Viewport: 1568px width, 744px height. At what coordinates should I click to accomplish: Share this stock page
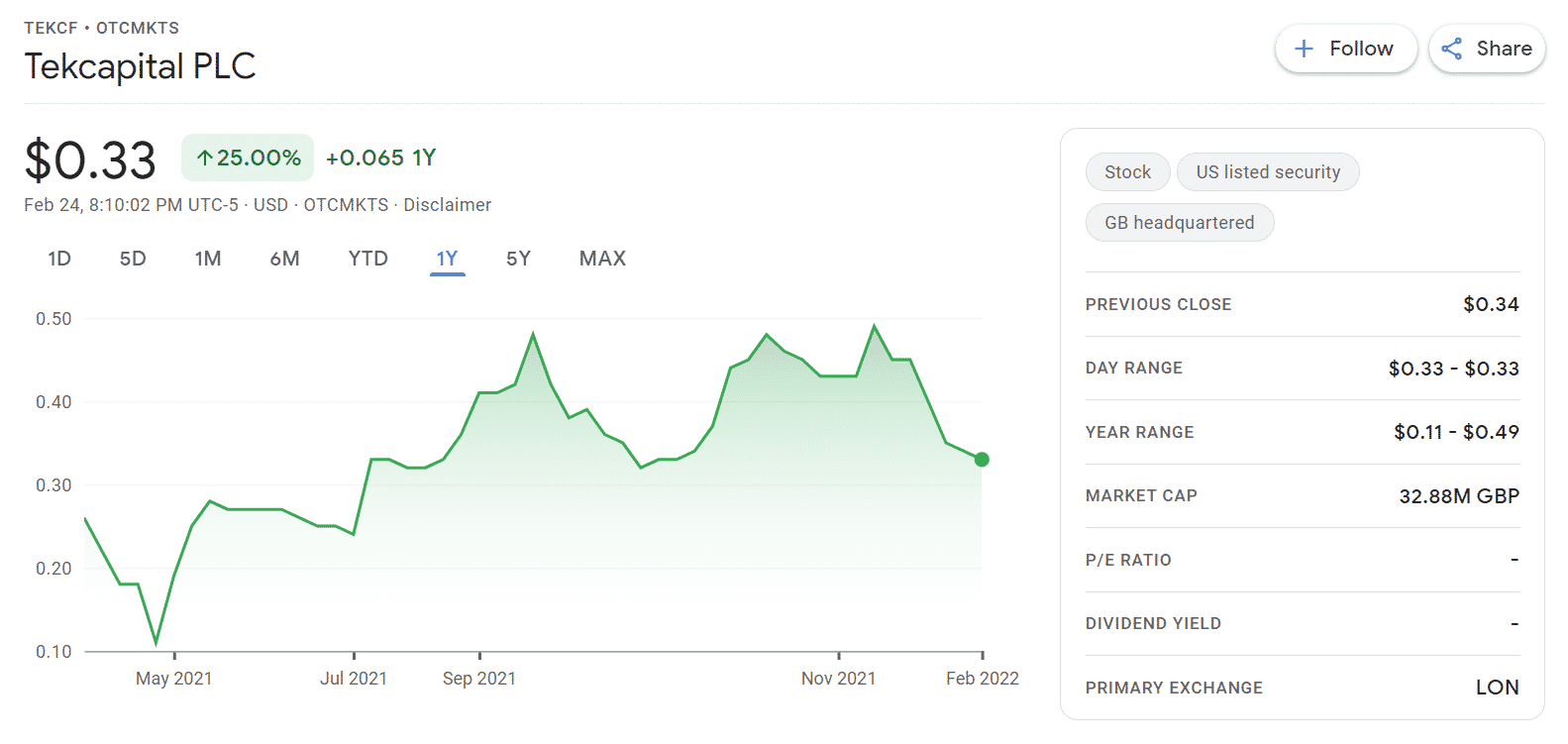tap(1487, 49)
